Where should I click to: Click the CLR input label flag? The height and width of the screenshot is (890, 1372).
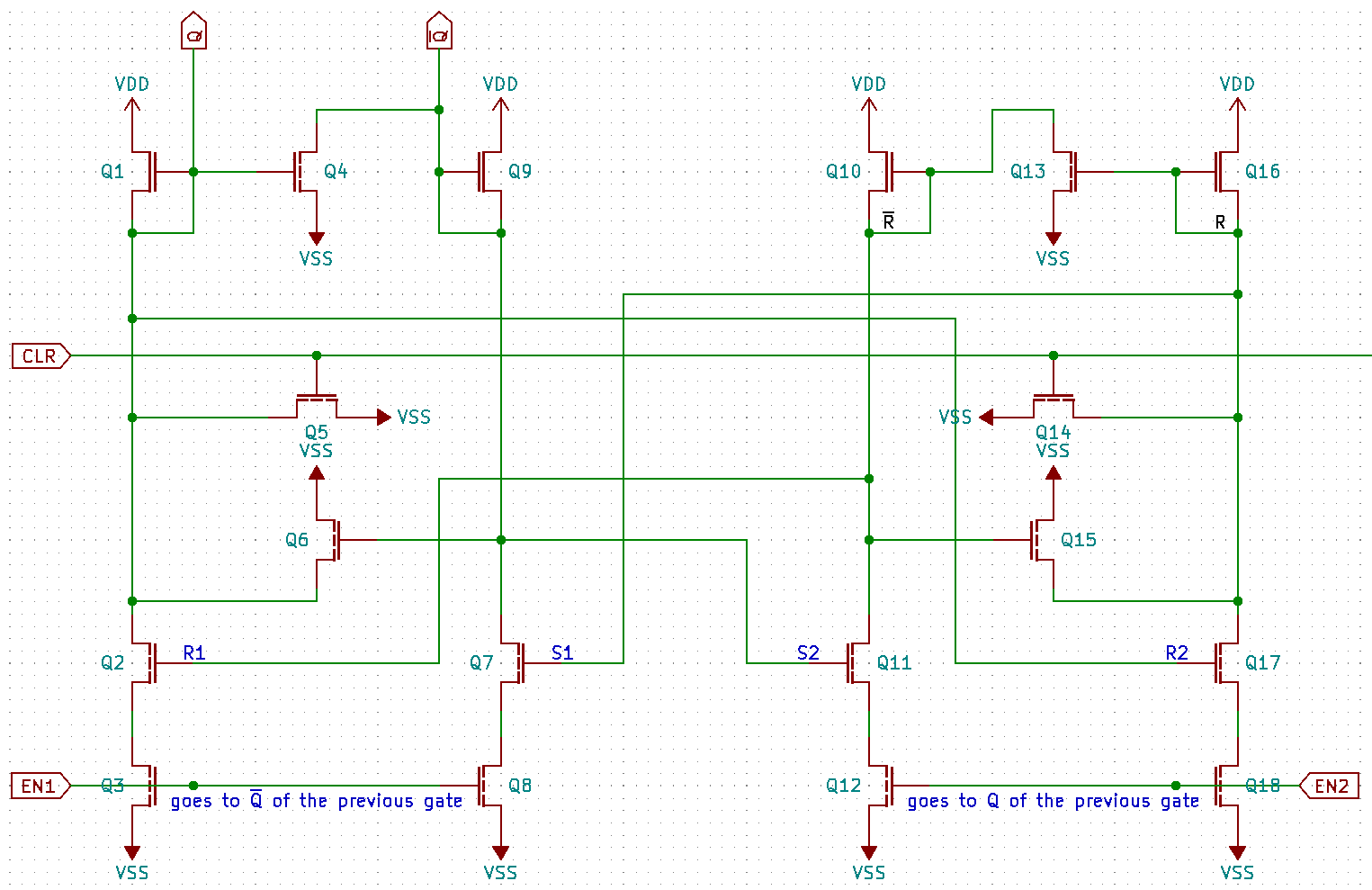41,356
